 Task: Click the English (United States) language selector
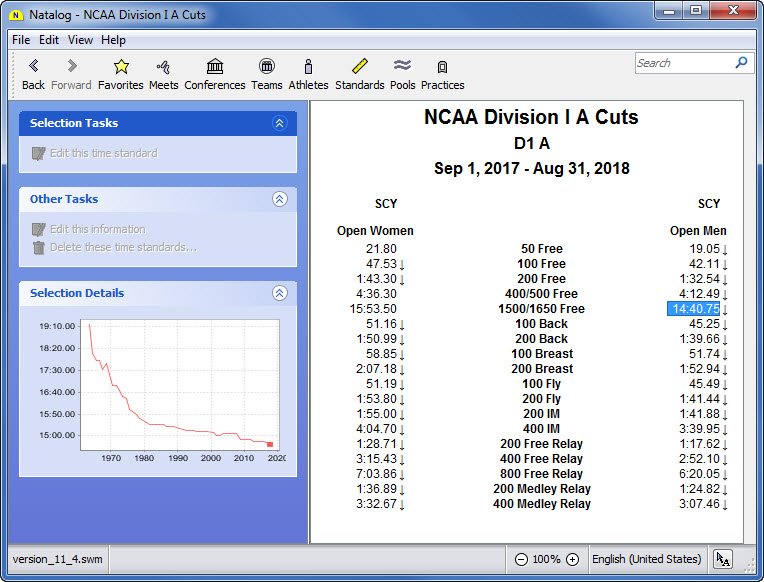[645, 560]
